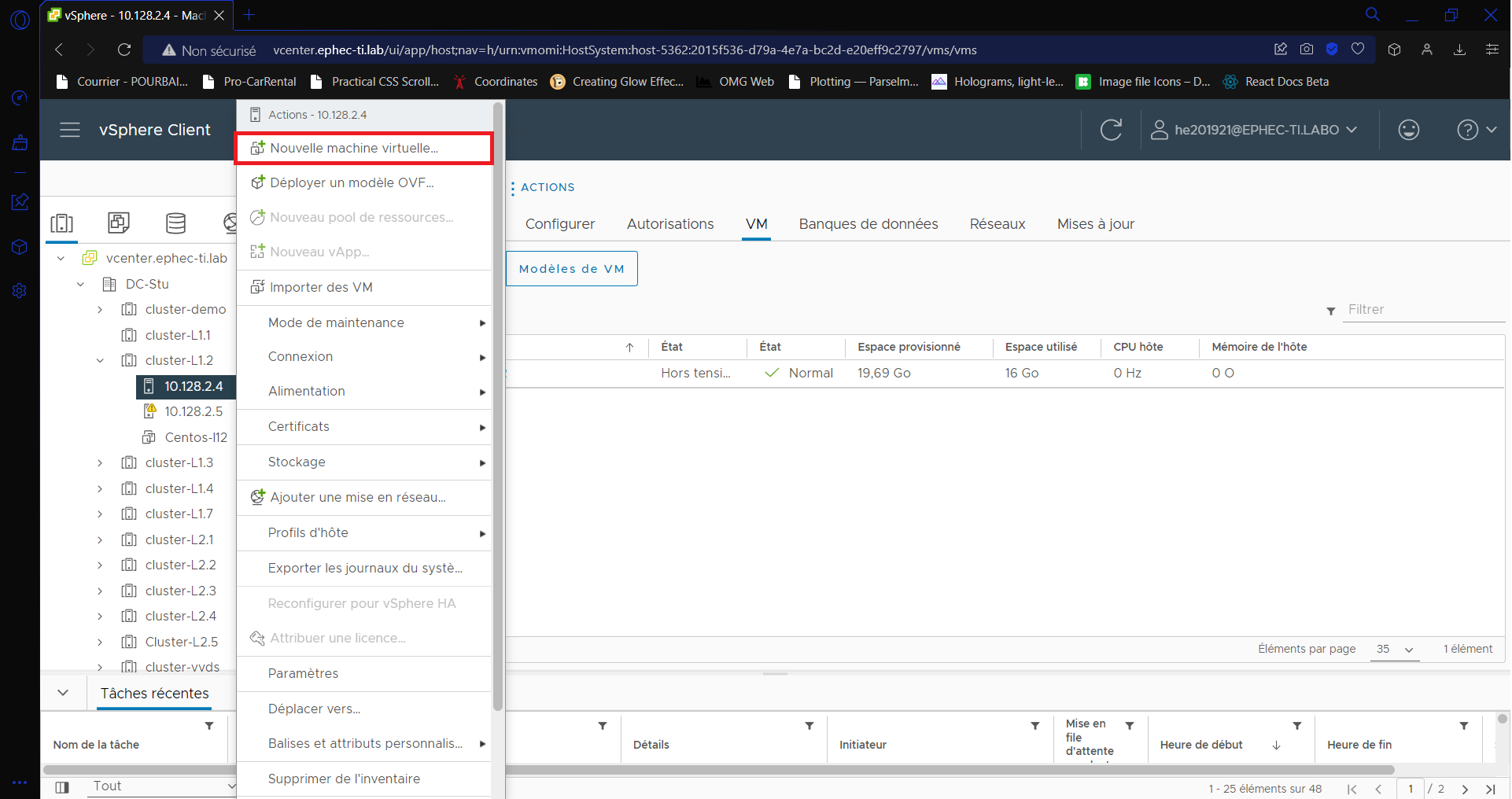1512x799 pixels.
Task: Choose Nouvelle machine virtuelle menu entry
Action: [x=363, y=148]
